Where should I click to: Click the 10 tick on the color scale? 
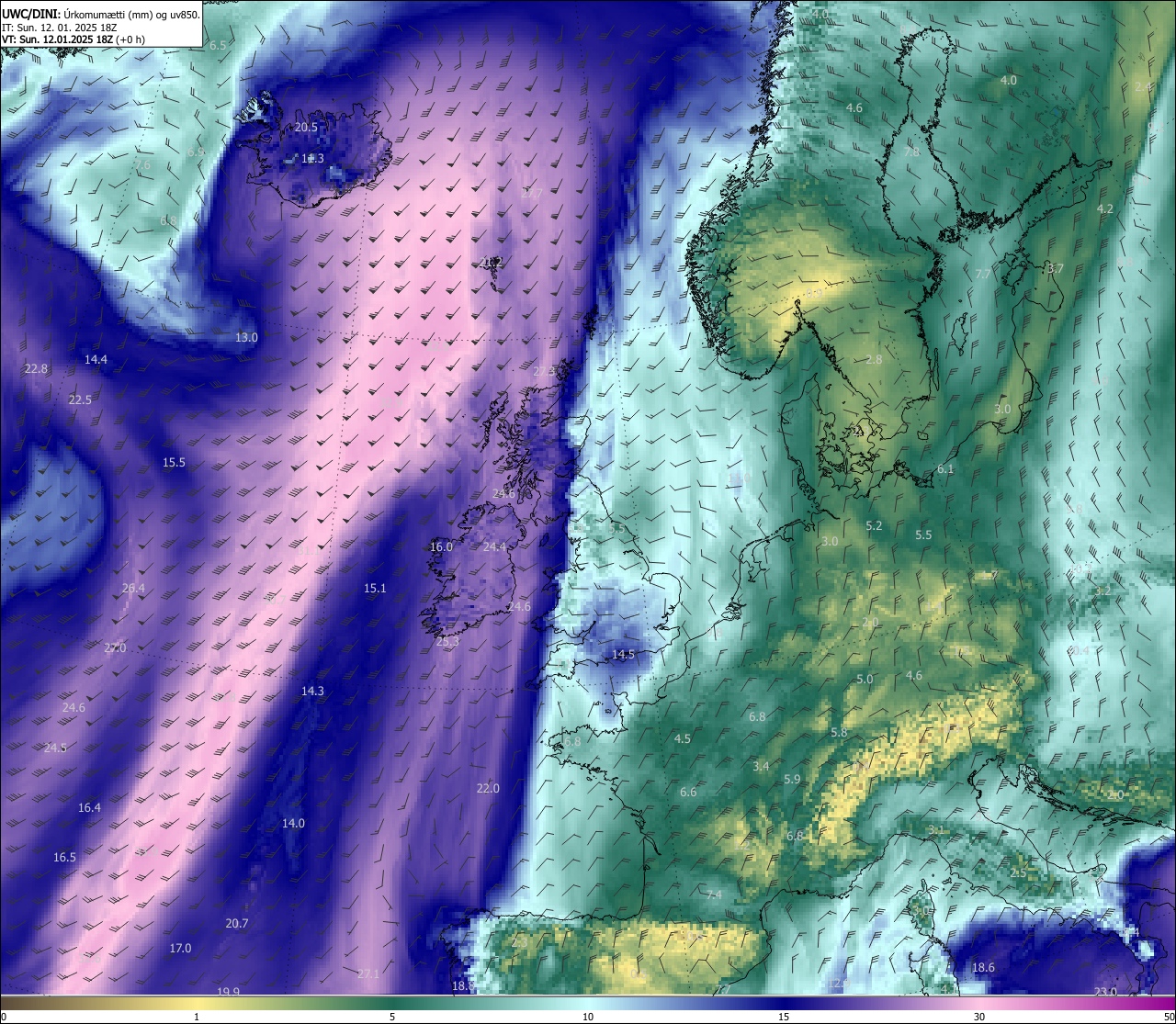(x=588, y=1017)
